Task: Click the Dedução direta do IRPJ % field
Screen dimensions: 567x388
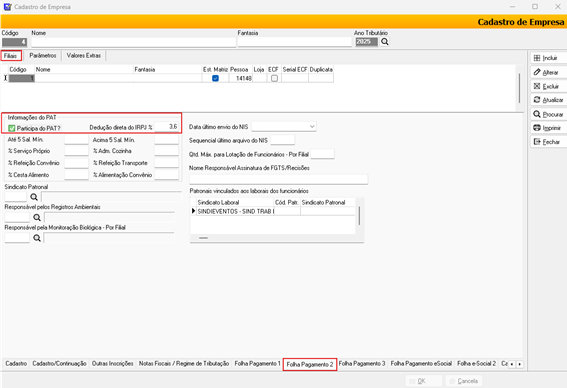Action: point(167,127)
